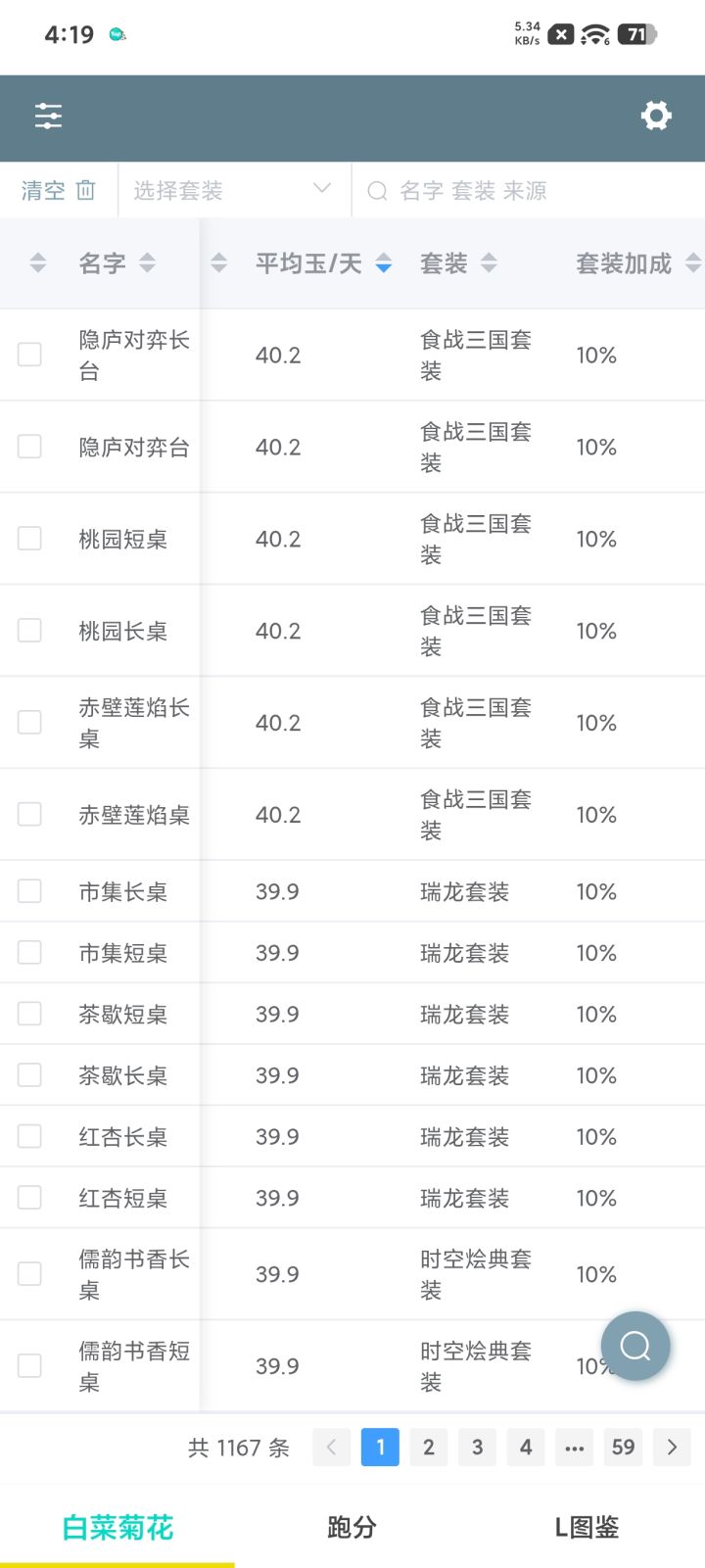
Task: Sort by 套装 column arrows
Action: [x=489, y=263]
